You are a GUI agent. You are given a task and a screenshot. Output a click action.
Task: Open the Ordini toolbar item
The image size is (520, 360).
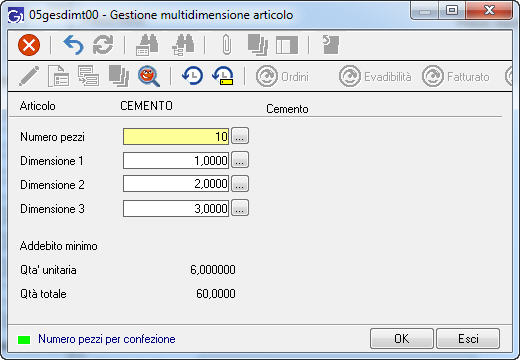coord(282,76)
